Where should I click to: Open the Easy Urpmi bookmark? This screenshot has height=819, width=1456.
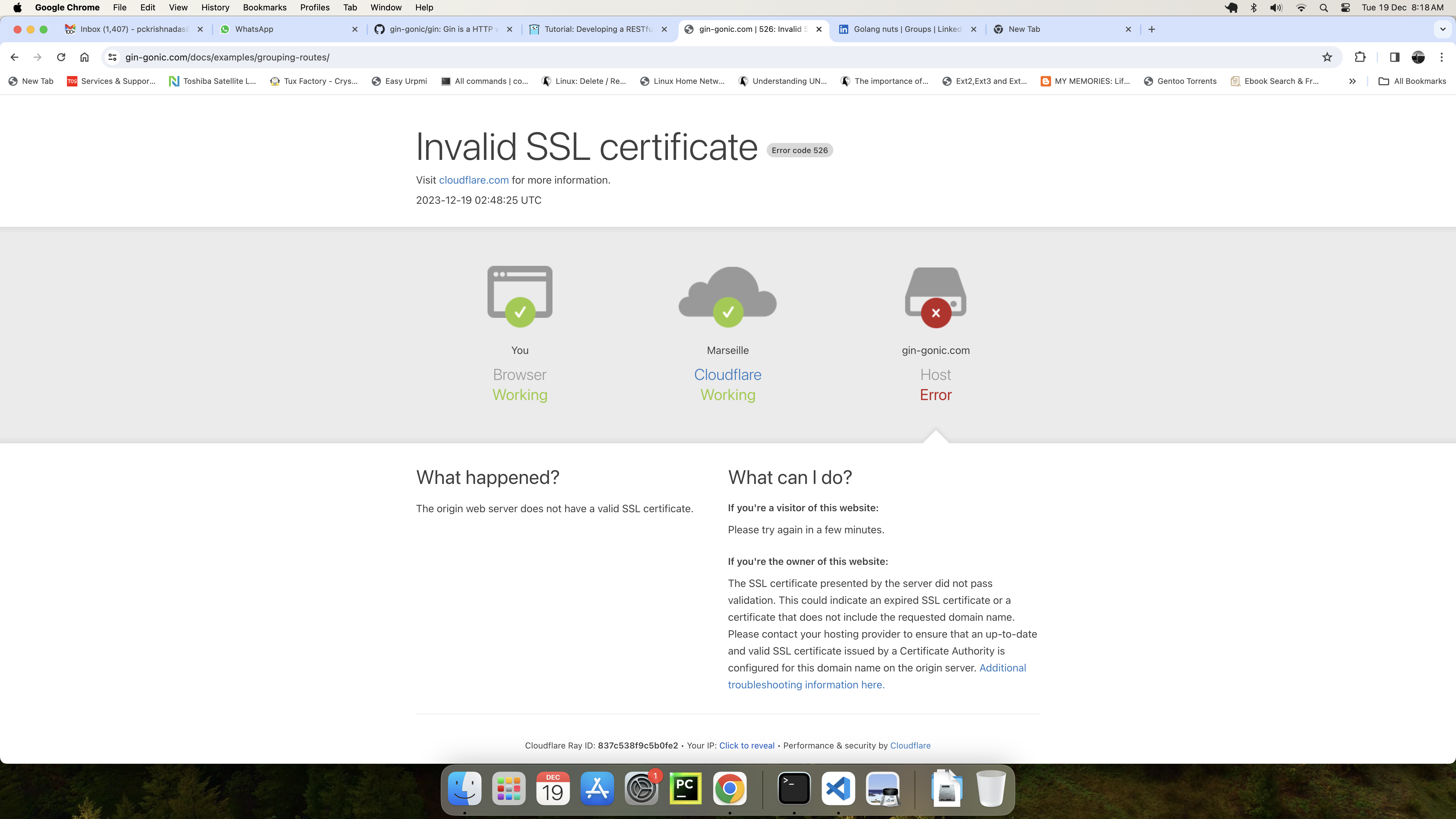click(399, 81)
